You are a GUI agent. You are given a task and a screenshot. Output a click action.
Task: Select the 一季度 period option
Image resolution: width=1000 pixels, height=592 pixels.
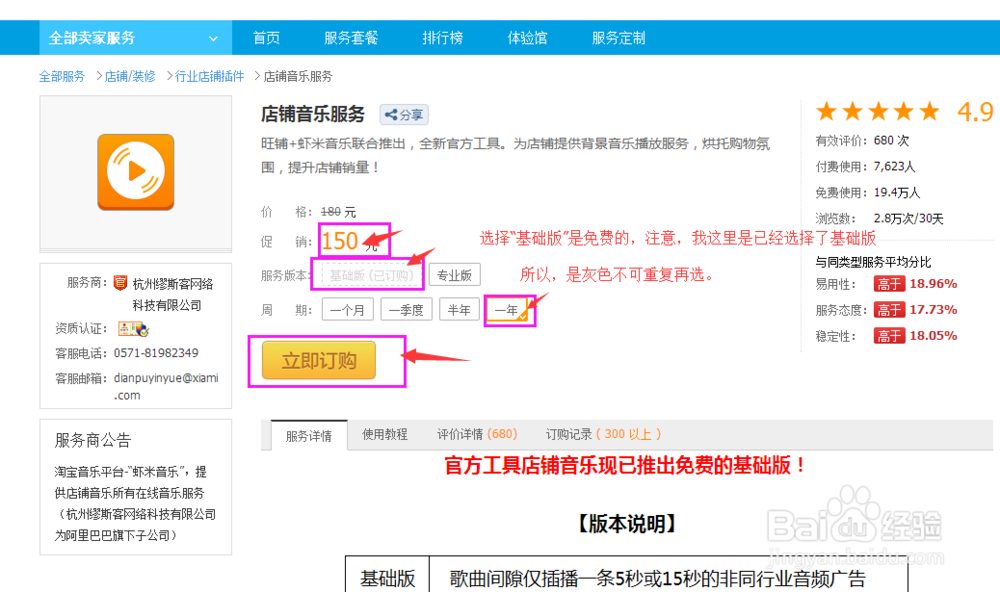(x=406, y=310)
